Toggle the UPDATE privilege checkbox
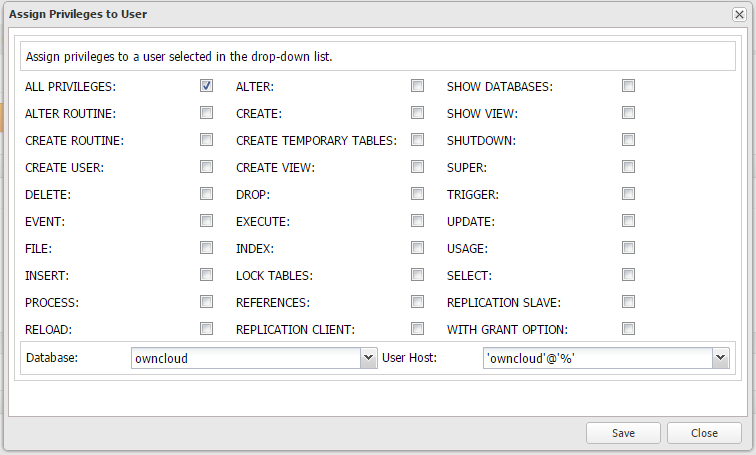The width and height of the screenshot is (756, 455). 629,221
